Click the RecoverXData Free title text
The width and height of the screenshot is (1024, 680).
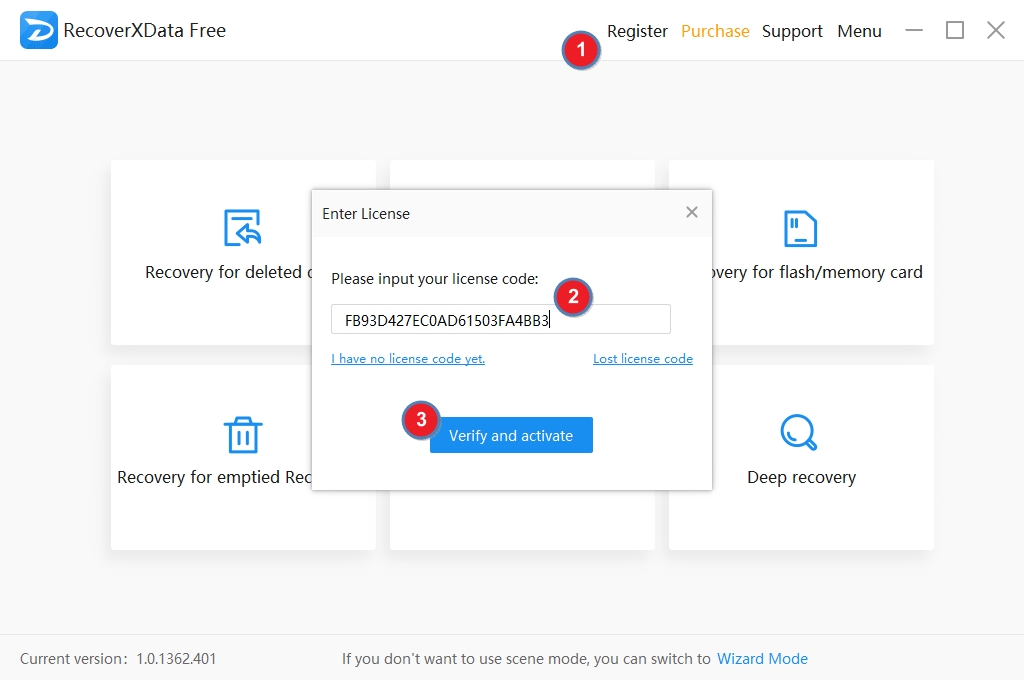[x=144, y=30]
